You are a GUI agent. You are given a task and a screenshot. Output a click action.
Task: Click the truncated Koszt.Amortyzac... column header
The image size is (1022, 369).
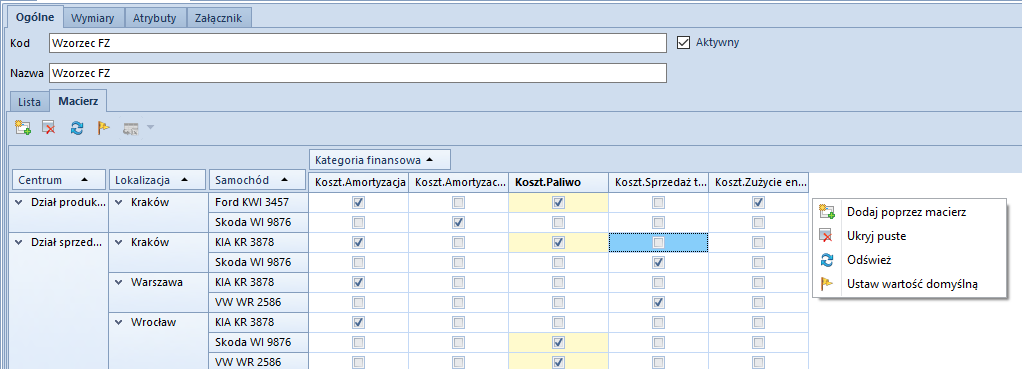(x=458, y=183)
